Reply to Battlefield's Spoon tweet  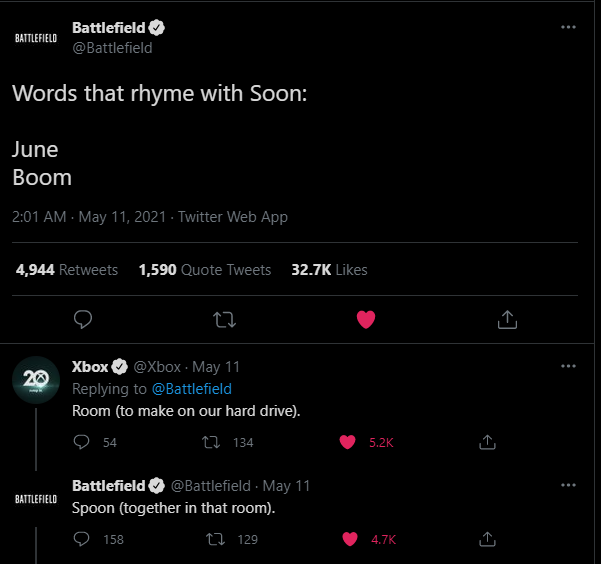(x=82, y=539)
